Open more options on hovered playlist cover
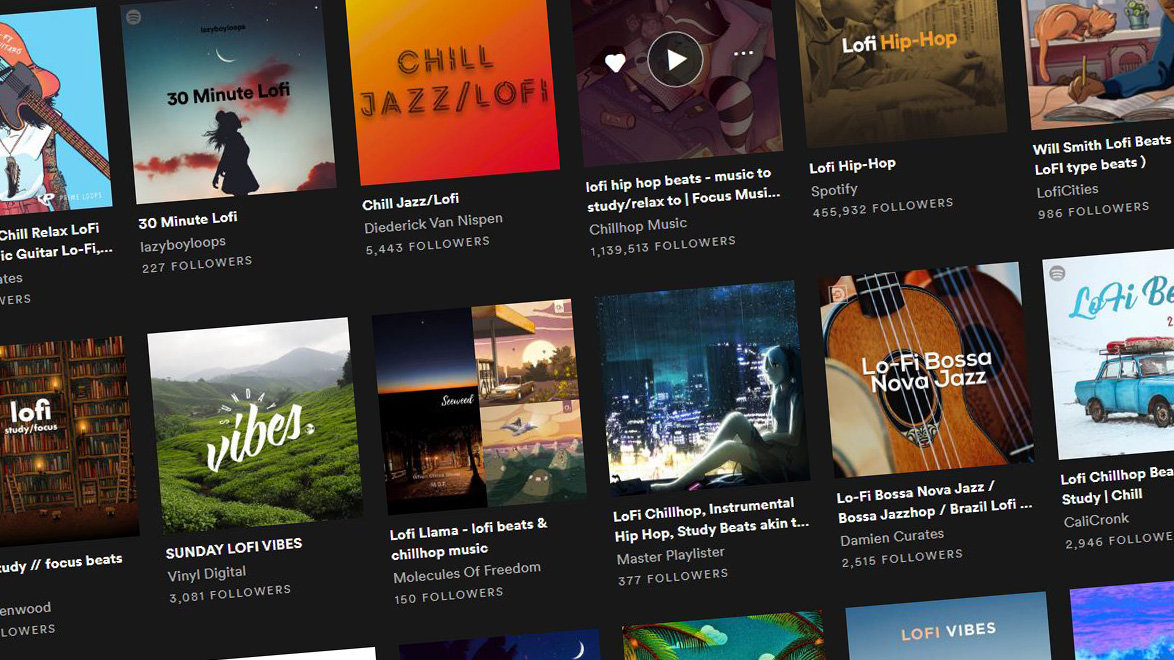 pyautogui.click(x=743, y=54)
